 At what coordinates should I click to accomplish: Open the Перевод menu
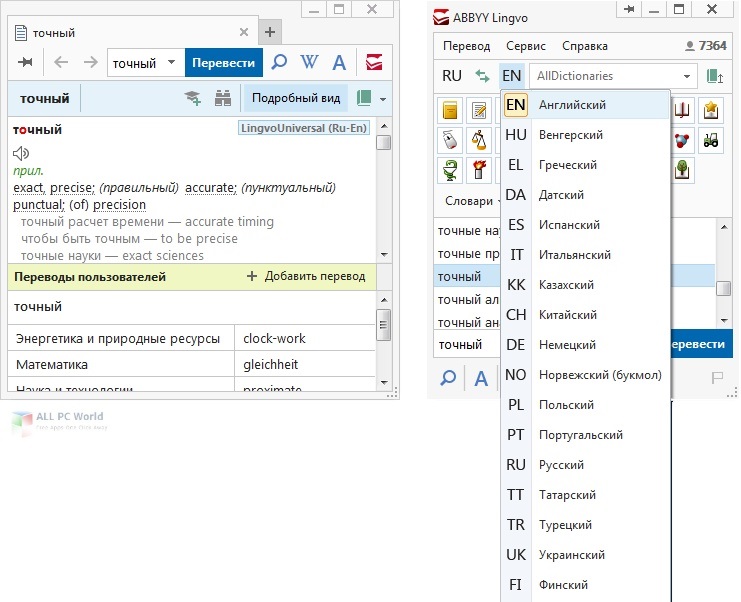click(466, 46)
